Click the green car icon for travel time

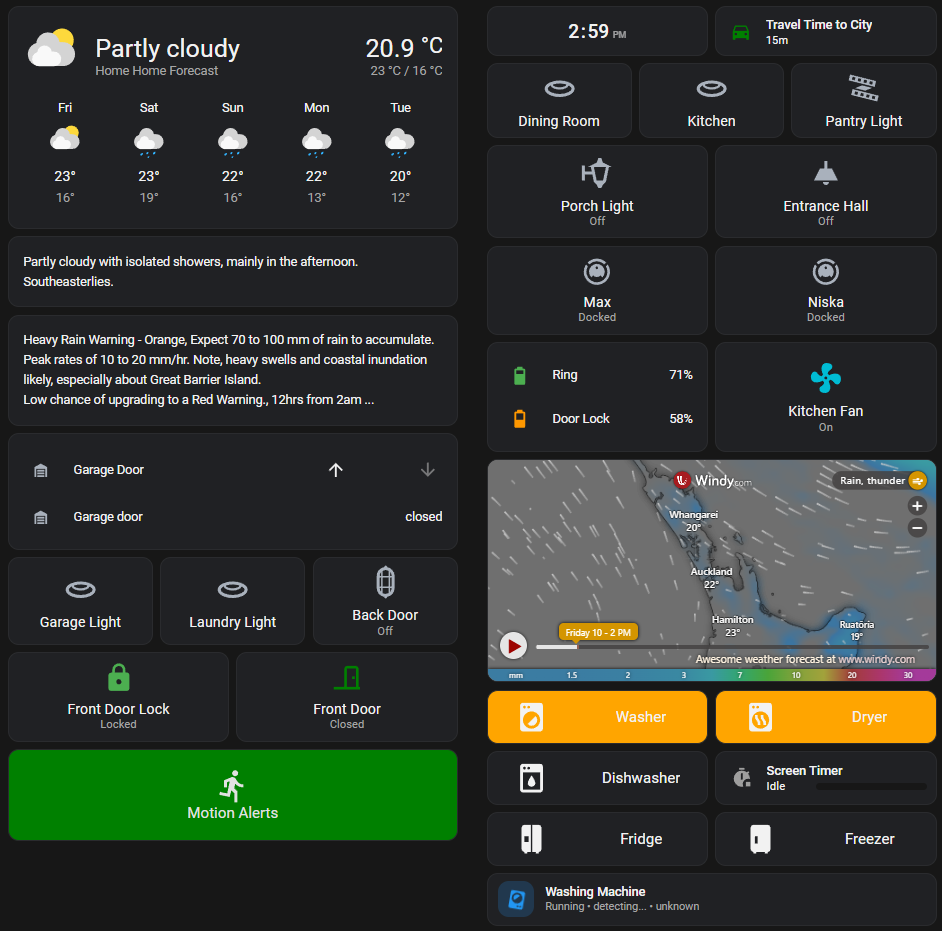pyautogui.click(x=741, y=32)
